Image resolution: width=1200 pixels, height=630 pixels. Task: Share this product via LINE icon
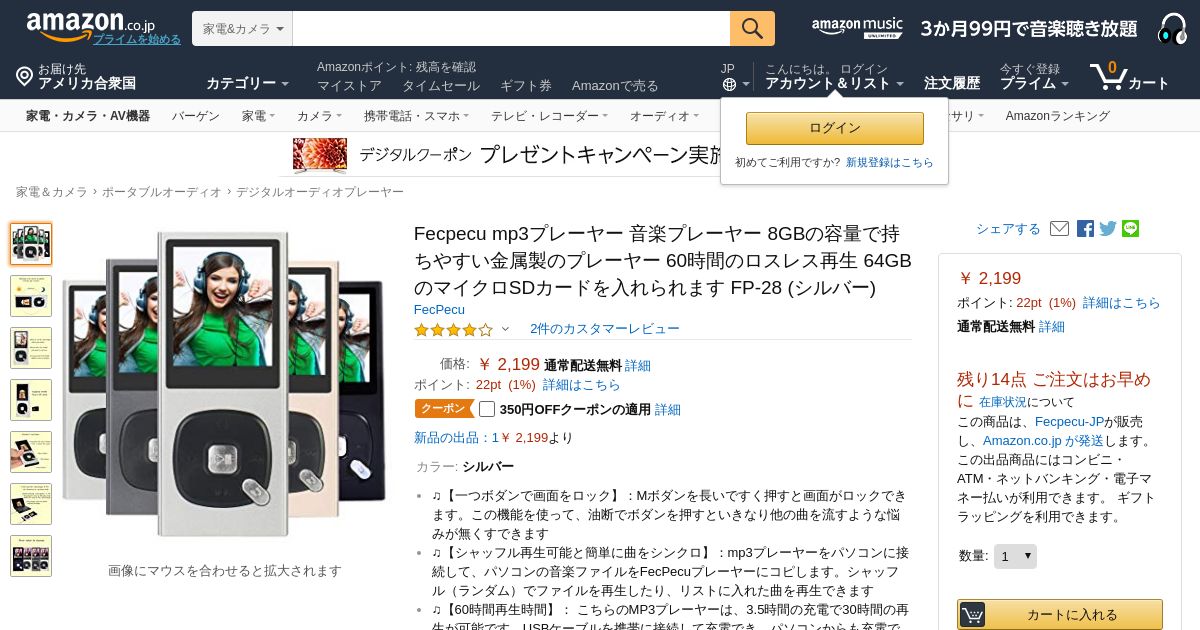pyautogui.click(x=1130, y=229)
